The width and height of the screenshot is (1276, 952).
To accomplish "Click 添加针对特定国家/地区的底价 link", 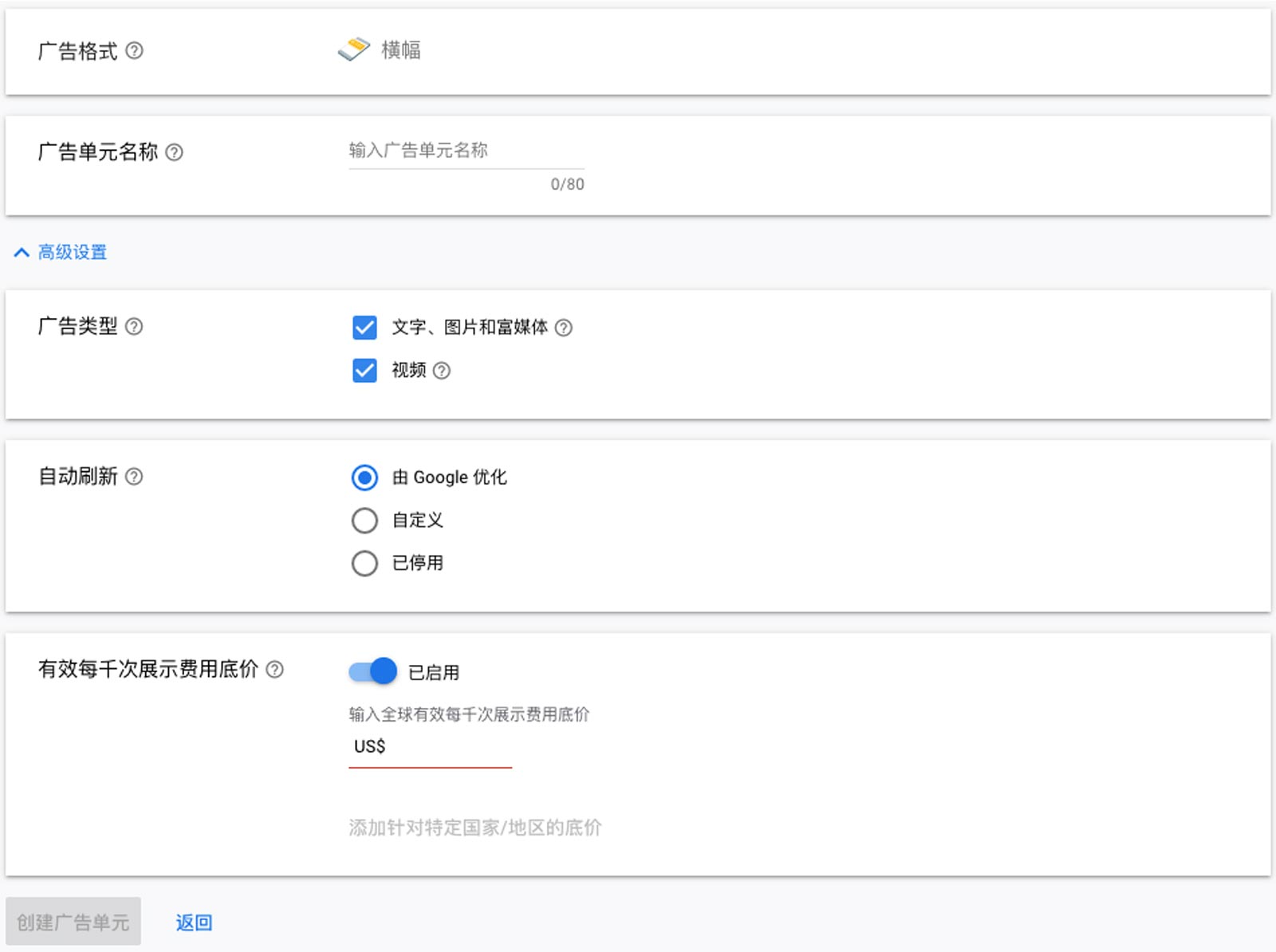I will tap(475, 828).
